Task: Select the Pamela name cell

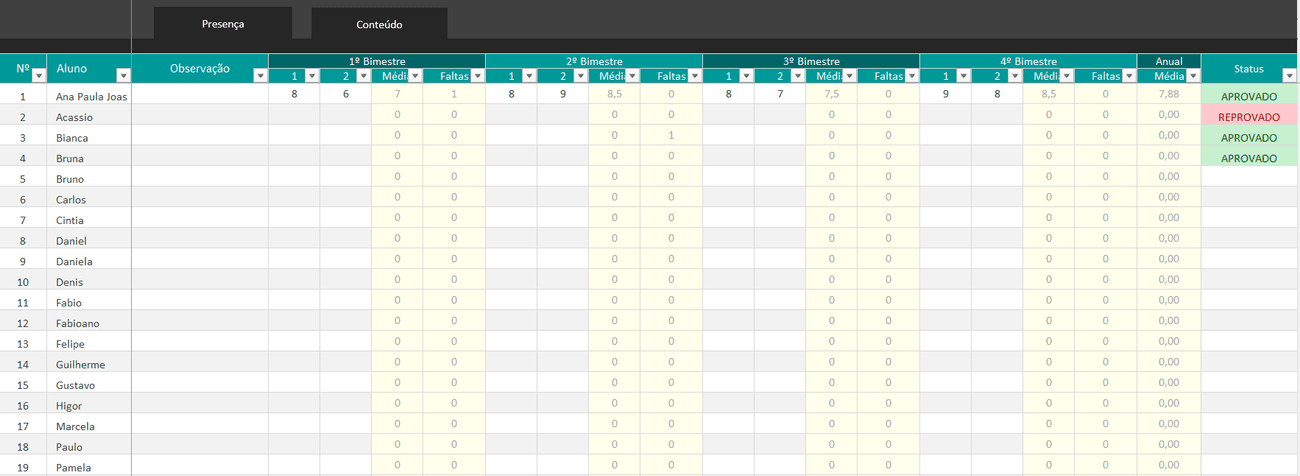Action: coord(89,467)
